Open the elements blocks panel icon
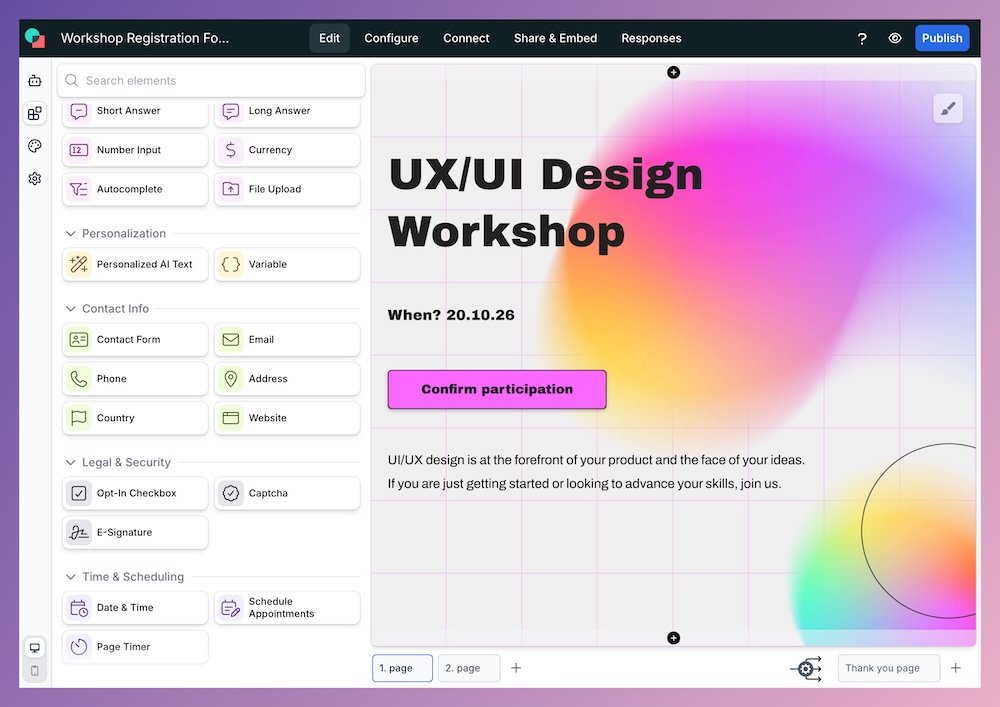Image resolution: width=1000 pixels, height=707 pixels. [34, 113]
